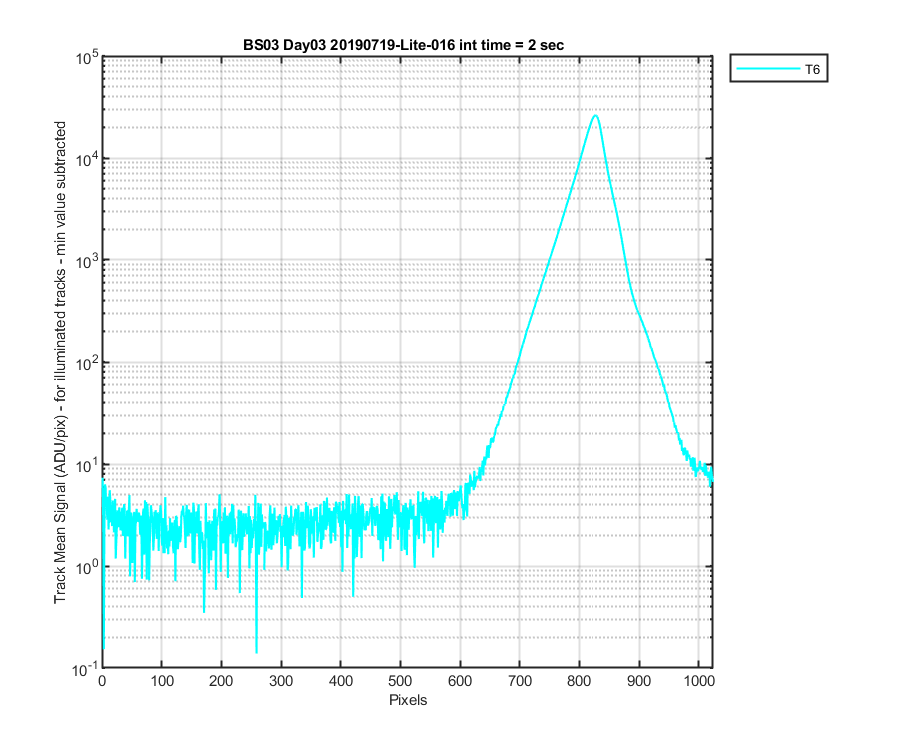Screen dimensions: 900x750
Task: Click the 'Track Mean Signal (ADU/pix)' y-axis label
Action: (x=60, y=362)
